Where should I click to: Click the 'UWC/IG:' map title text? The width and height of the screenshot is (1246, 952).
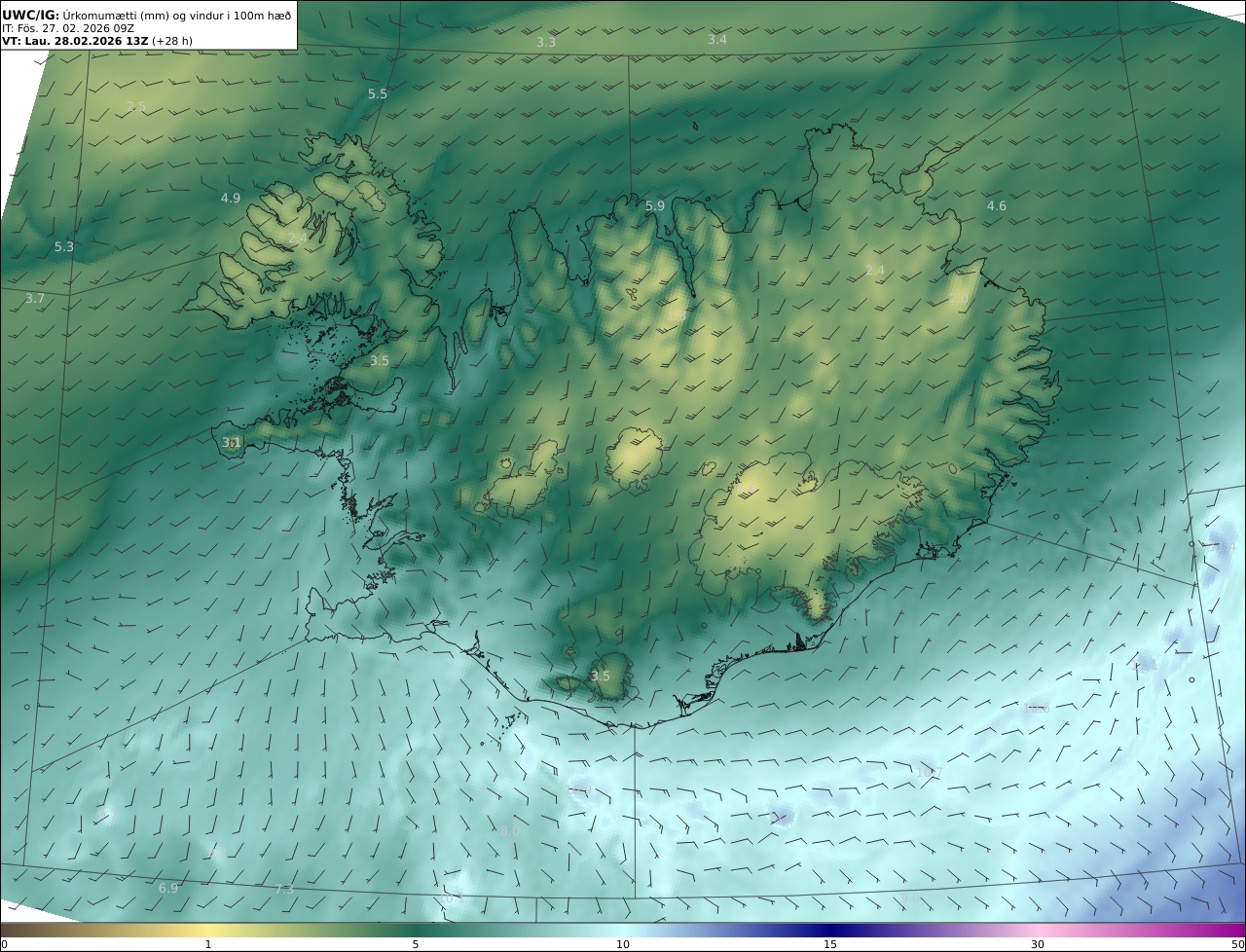pos(31,15)
